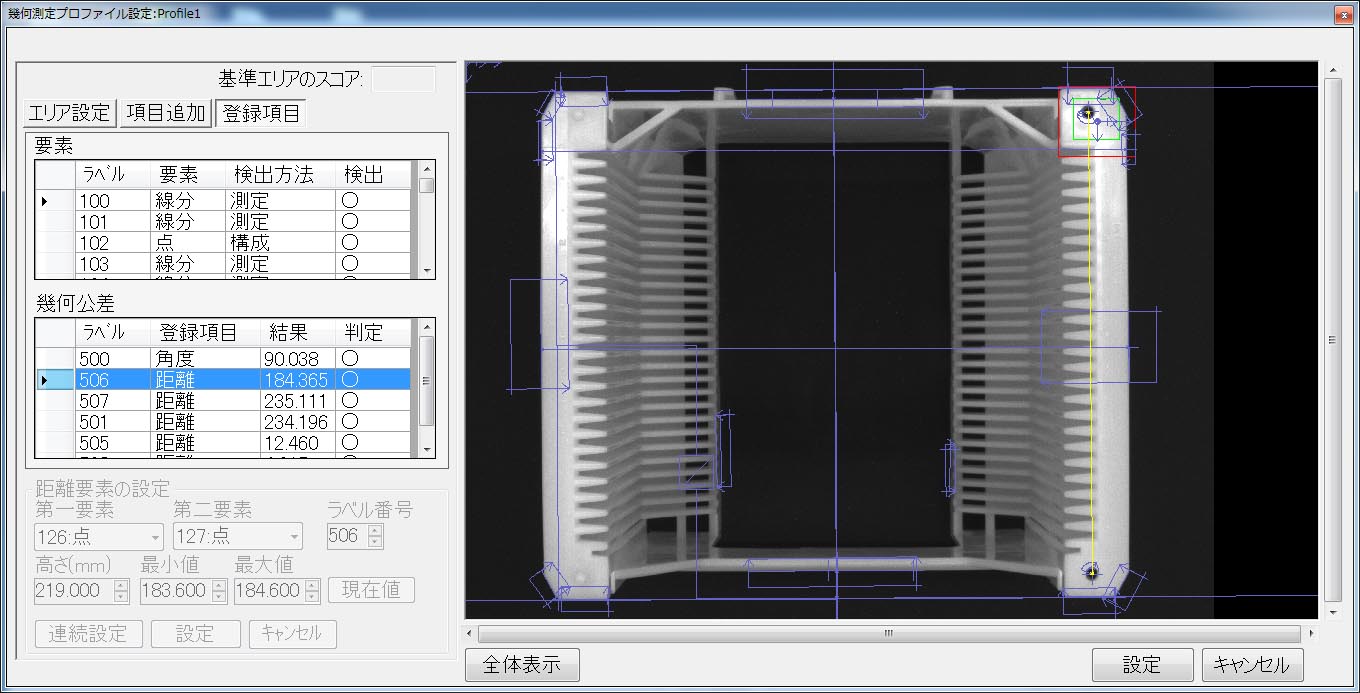Click the 基準エリアのスコア value box
The image size is (1360, 693).
tap(404, 79)
